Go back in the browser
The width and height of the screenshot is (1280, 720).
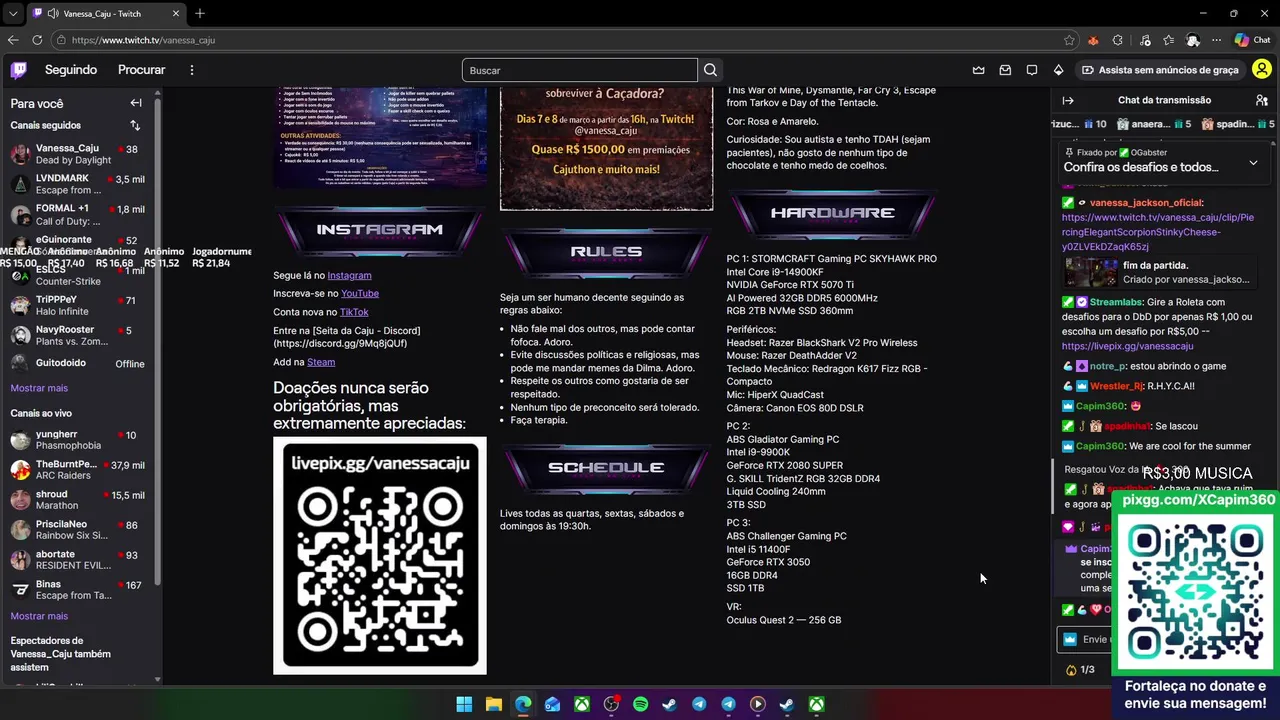(x=13, y=40)
